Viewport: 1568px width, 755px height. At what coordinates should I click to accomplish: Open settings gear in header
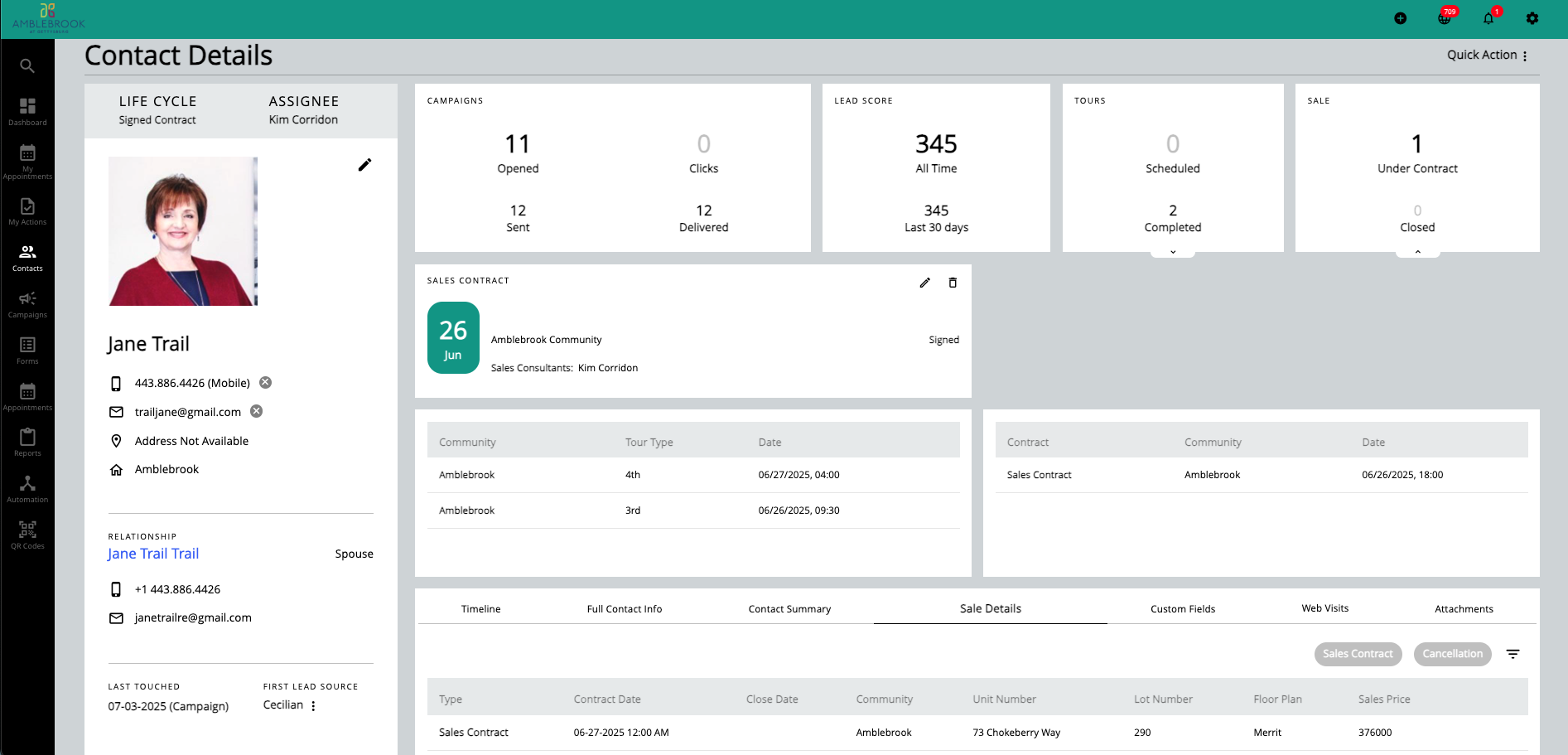pos(1532,18)
